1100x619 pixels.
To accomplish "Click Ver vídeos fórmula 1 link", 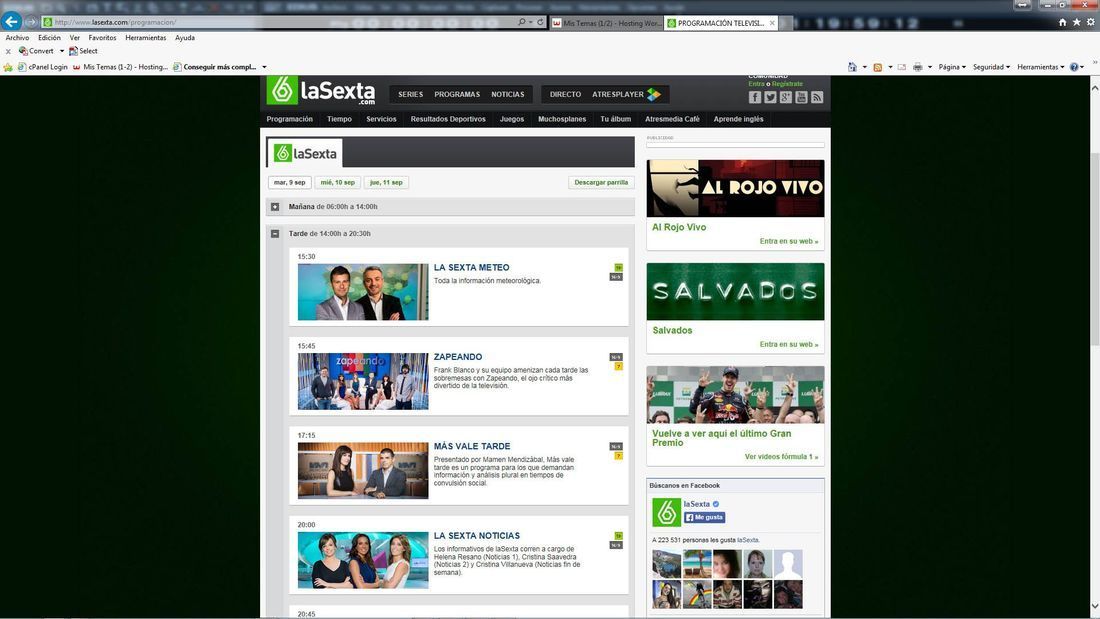I will [x=782, y=457].
